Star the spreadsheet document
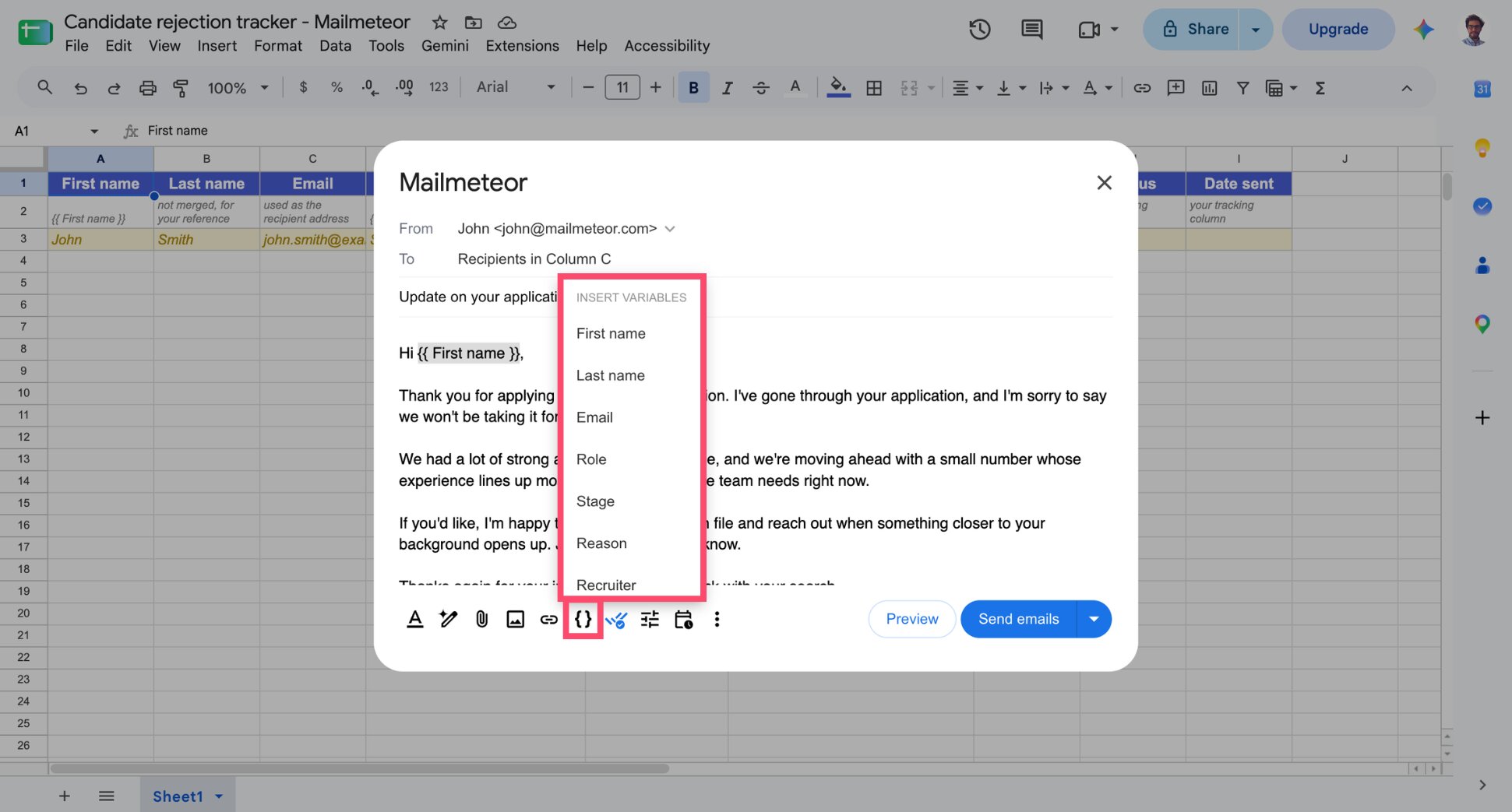Viewport: 1512px width, 812px height. click(439, 23)
